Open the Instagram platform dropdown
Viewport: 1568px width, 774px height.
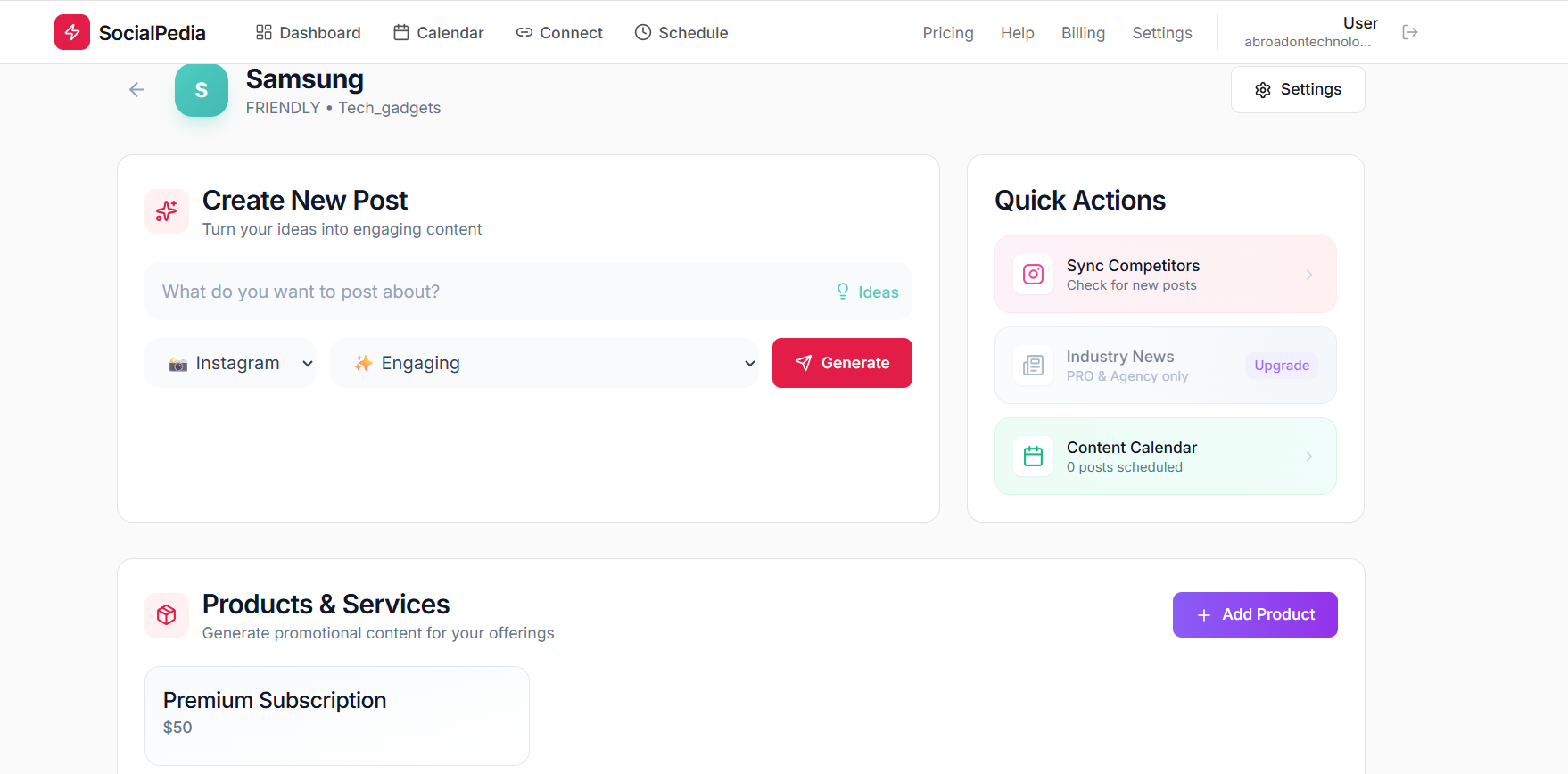coord(230,363)
